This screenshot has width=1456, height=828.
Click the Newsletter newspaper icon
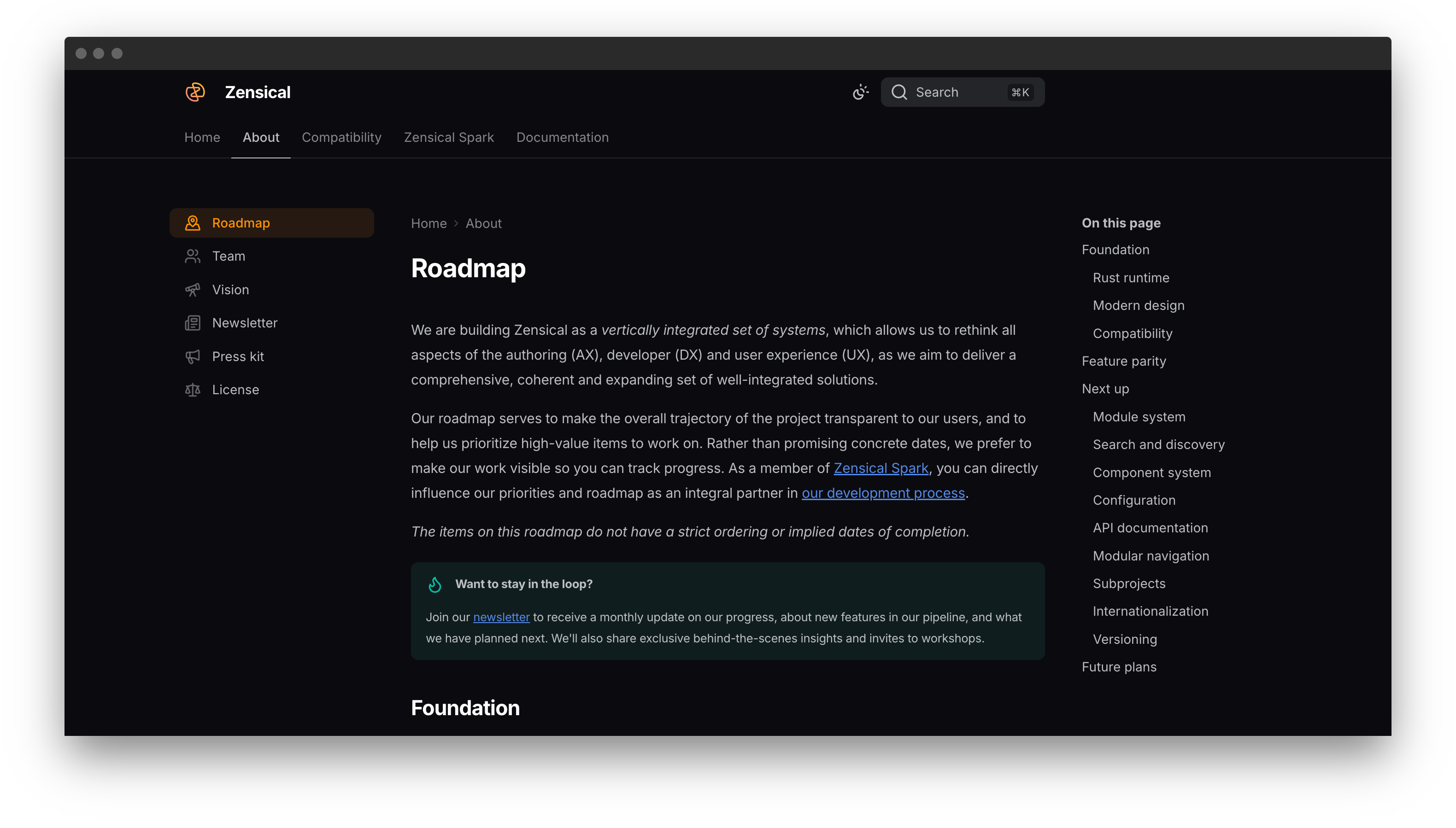click(193, 323)
